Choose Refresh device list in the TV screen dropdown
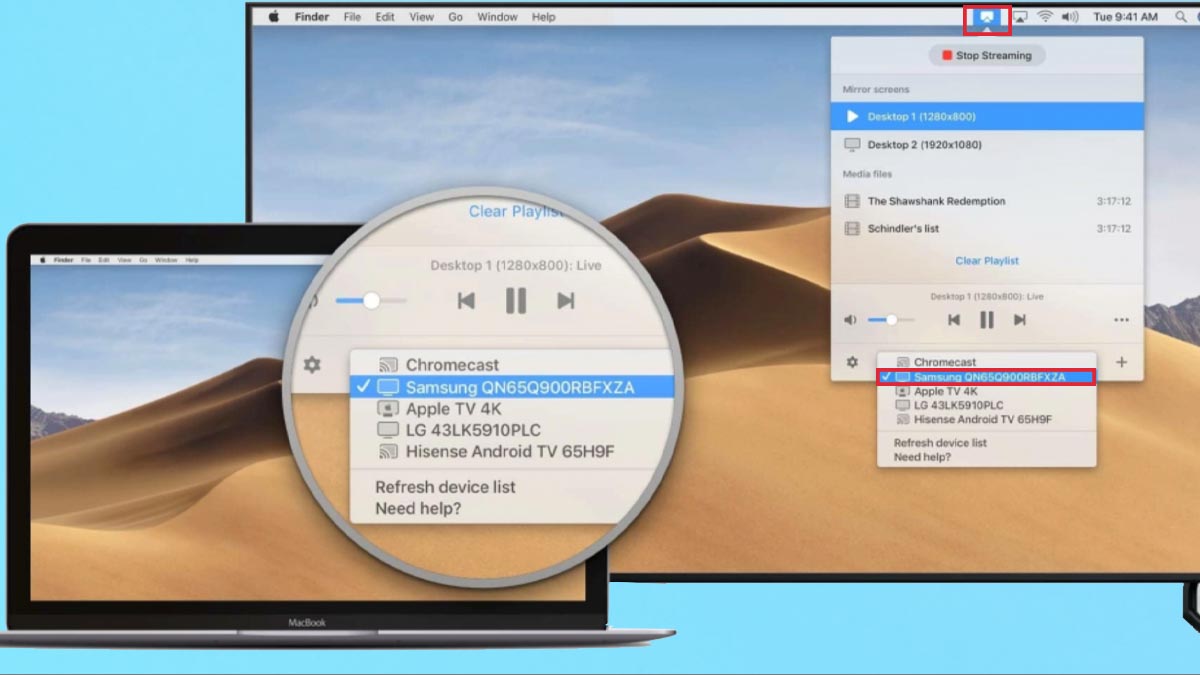Screen dimensions: 1200x675 pos(940,443)
